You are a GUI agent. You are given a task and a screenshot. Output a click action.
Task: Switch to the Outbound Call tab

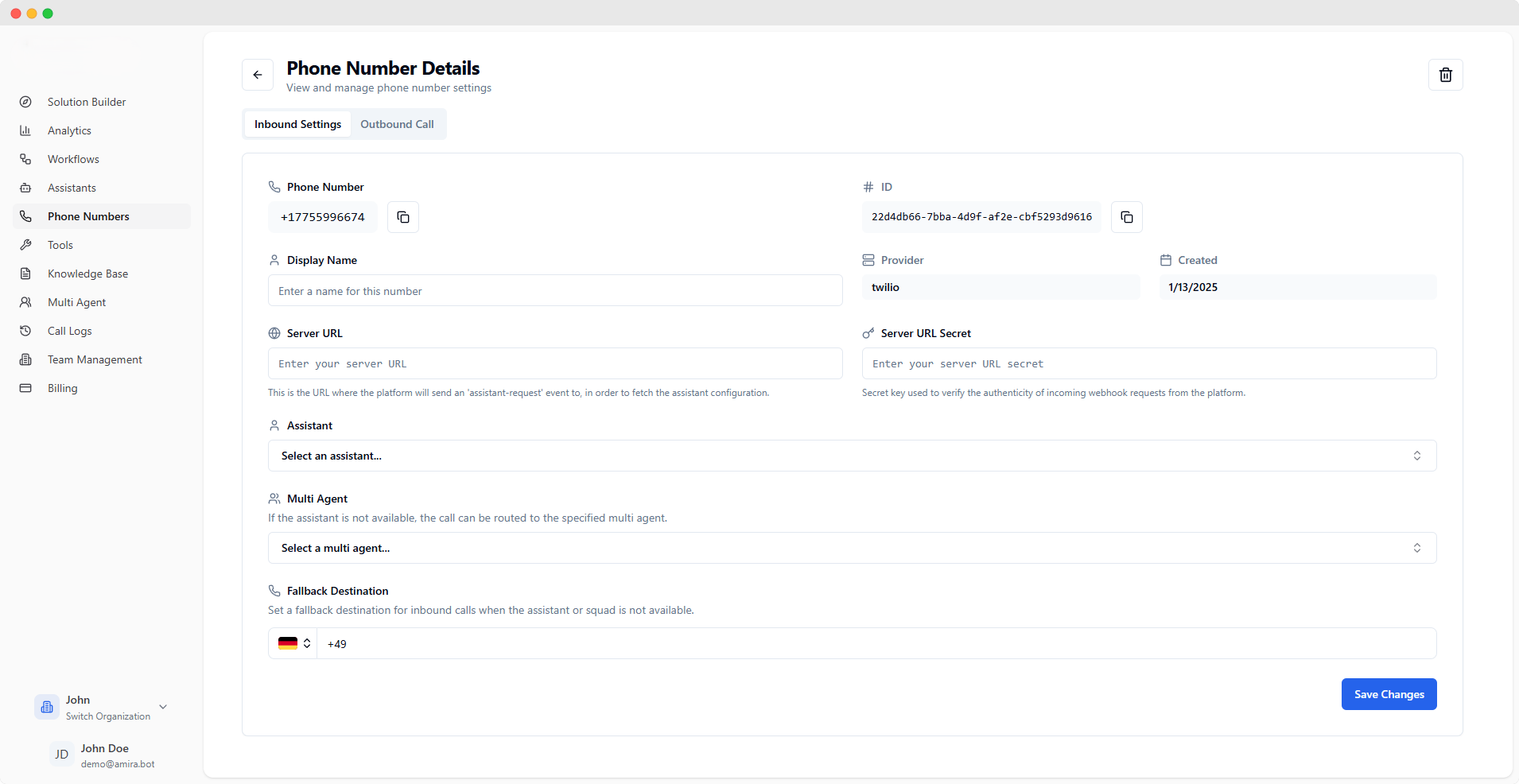(397, 124)
